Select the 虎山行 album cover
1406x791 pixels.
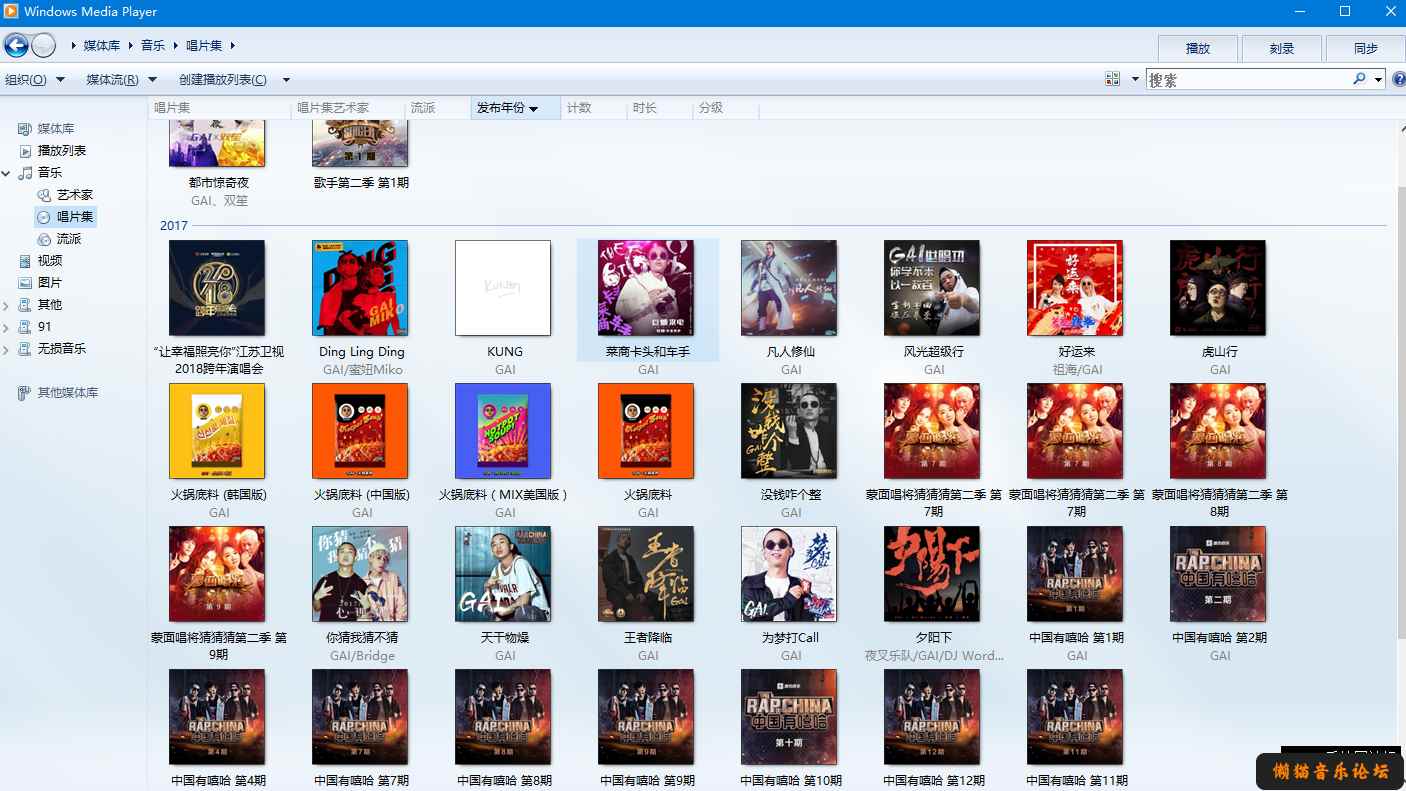1218,288
